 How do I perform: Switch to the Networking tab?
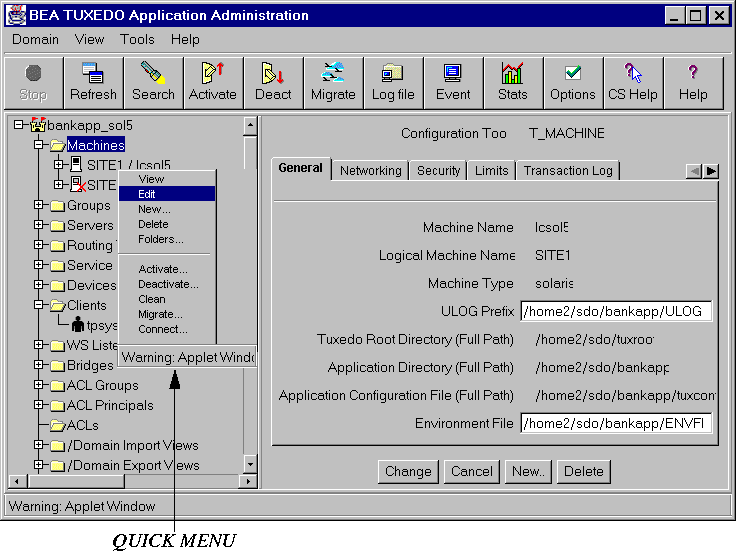370,170
